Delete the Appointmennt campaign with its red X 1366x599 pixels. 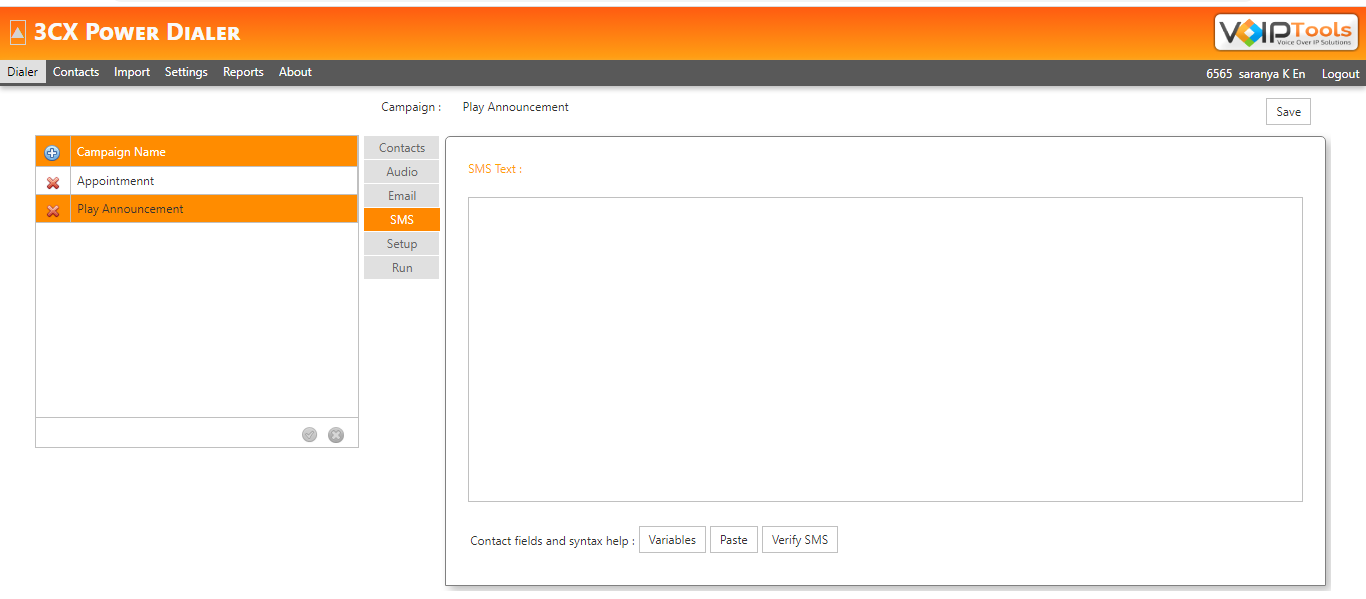point(52,180)
